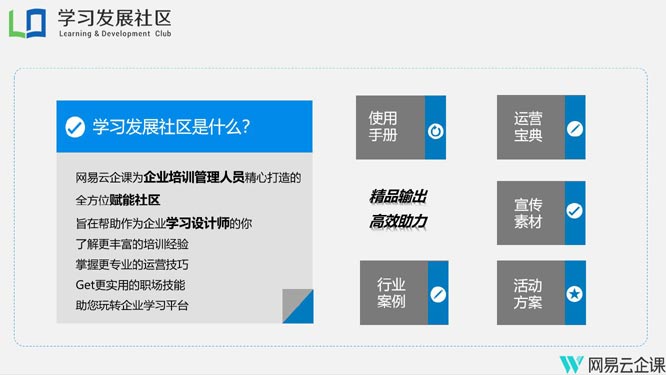
Task: Click the bold 企业培训管理人员 text
Action: point(194,177)
